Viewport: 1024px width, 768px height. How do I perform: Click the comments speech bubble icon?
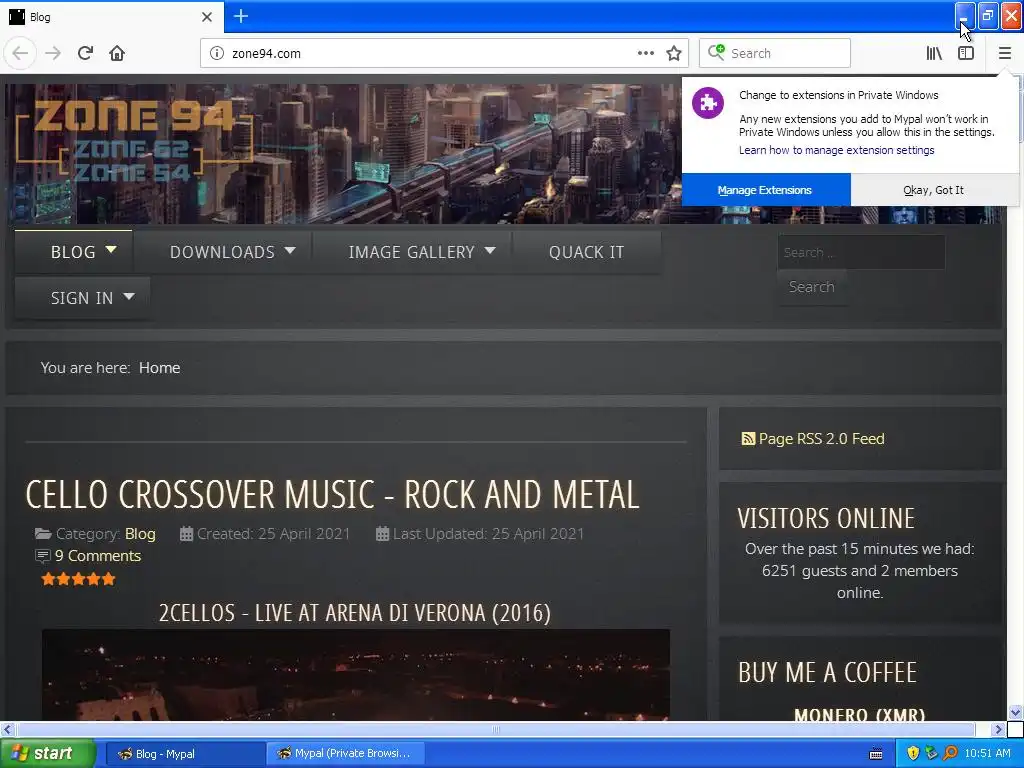coord(42,556)
